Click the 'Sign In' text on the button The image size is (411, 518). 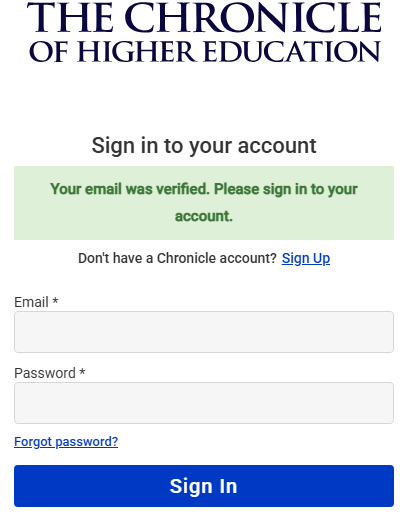(x=203, y=486)
